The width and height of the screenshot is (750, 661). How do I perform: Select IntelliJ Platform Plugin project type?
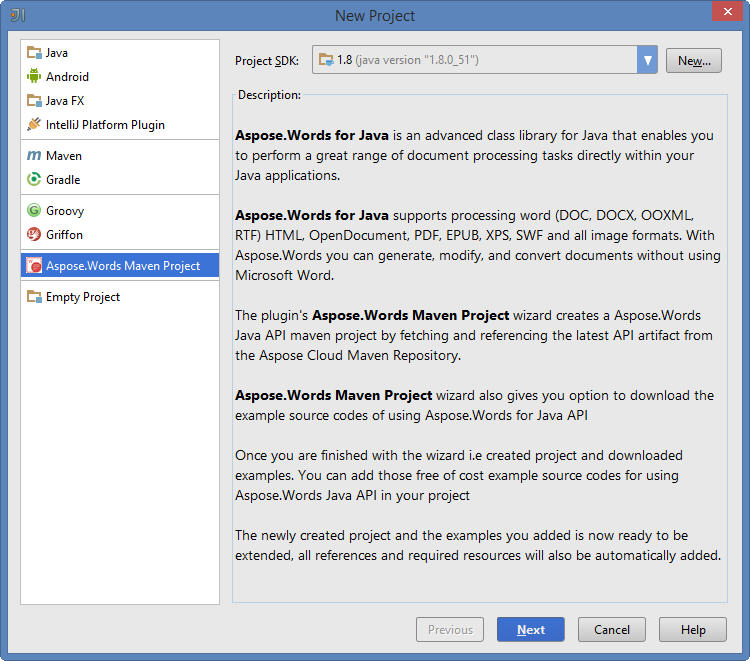point(105,125)
